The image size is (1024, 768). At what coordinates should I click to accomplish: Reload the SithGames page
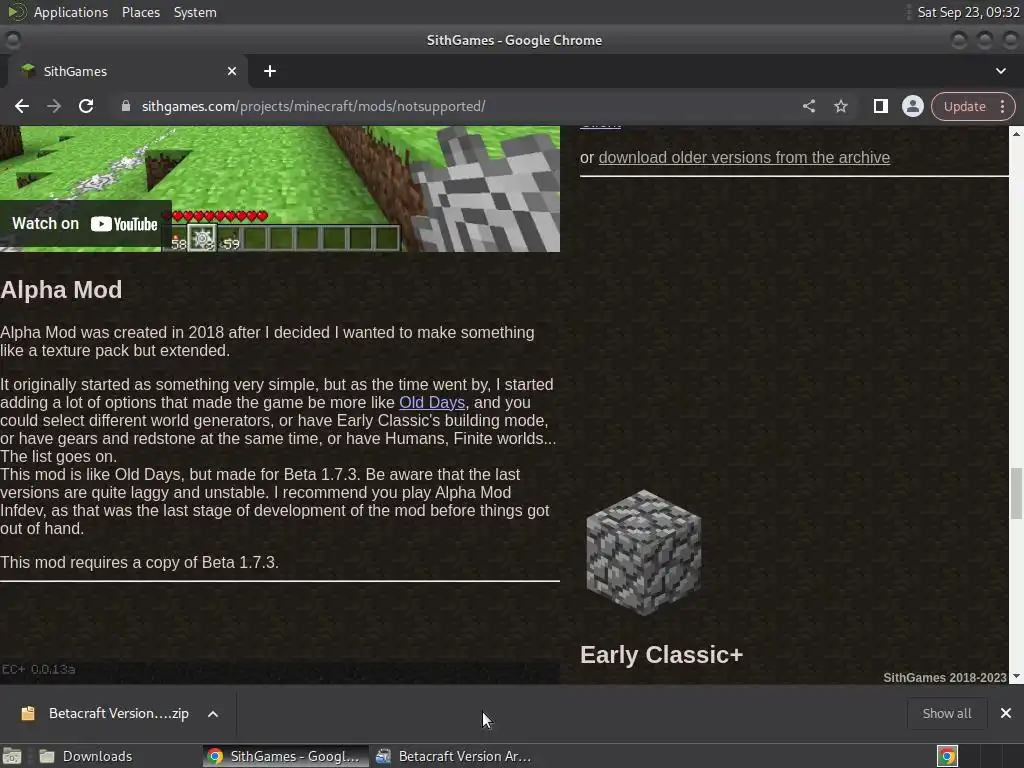86,106
